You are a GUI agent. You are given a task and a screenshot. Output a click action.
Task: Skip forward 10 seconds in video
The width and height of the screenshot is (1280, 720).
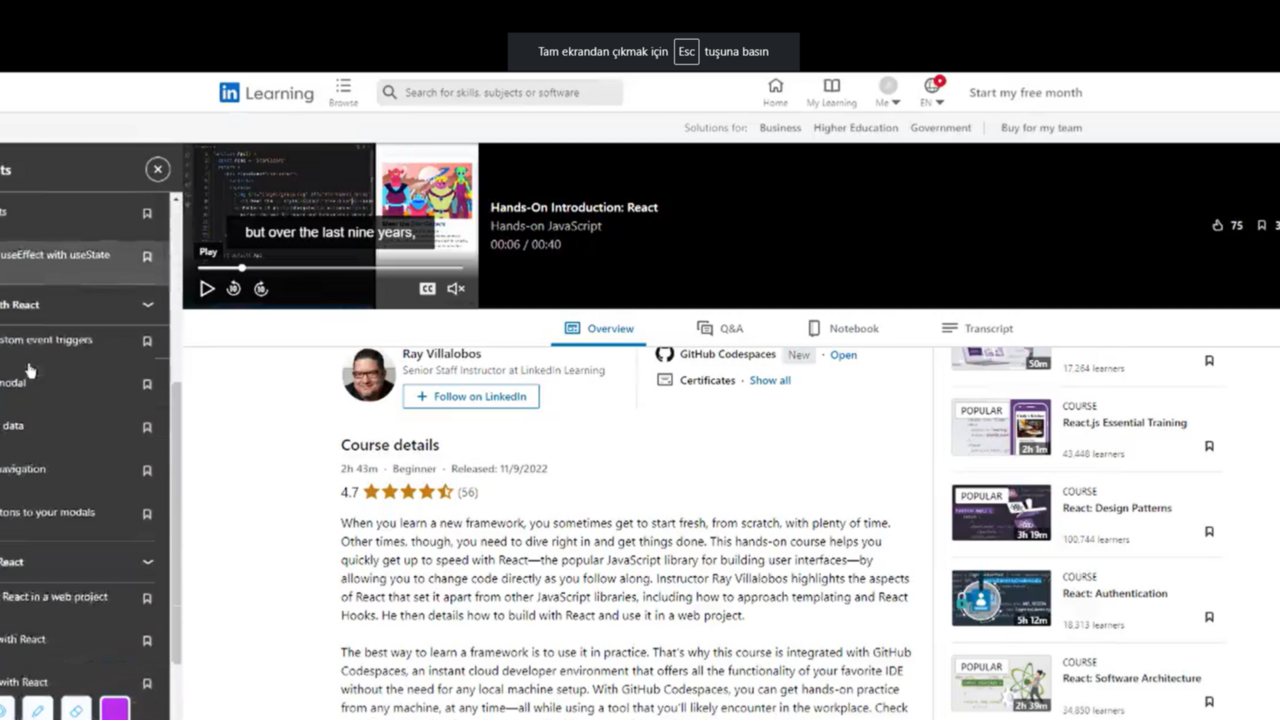[261, 289]
